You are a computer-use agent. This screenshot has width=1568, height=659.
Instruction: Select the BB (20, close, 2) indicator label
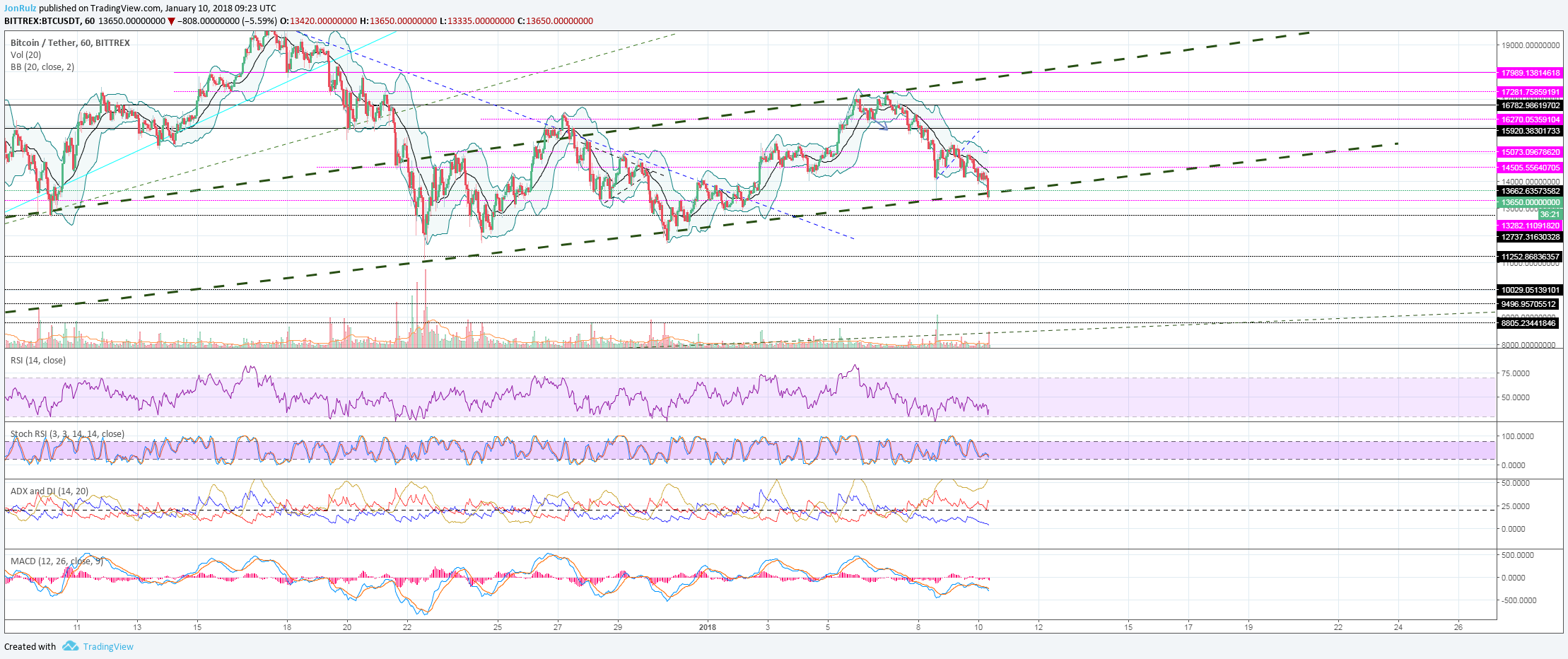pos(42,67)
